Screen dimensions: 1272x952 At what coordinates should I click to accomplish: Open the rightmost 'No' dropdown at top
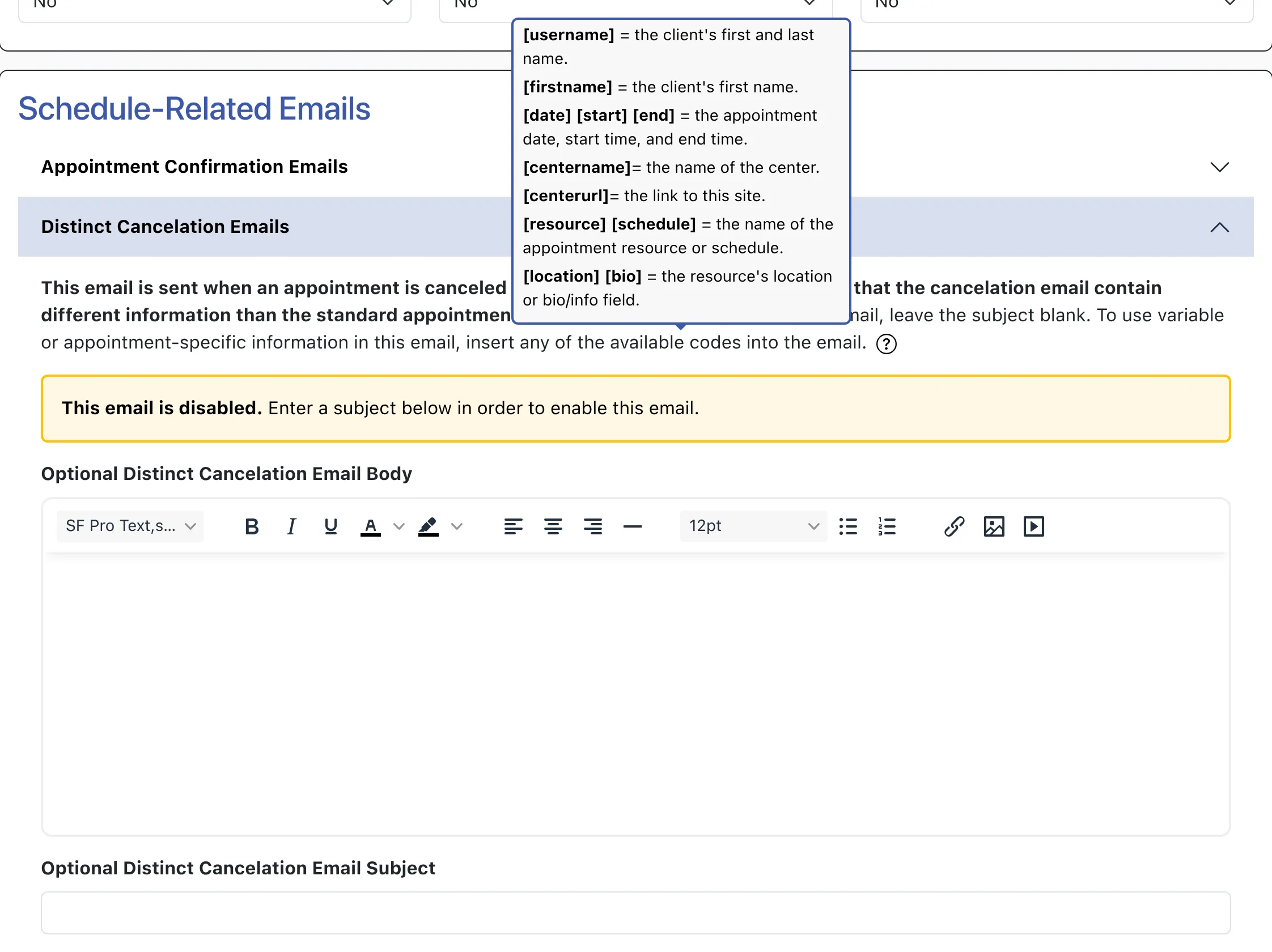tap(1057, 6)
